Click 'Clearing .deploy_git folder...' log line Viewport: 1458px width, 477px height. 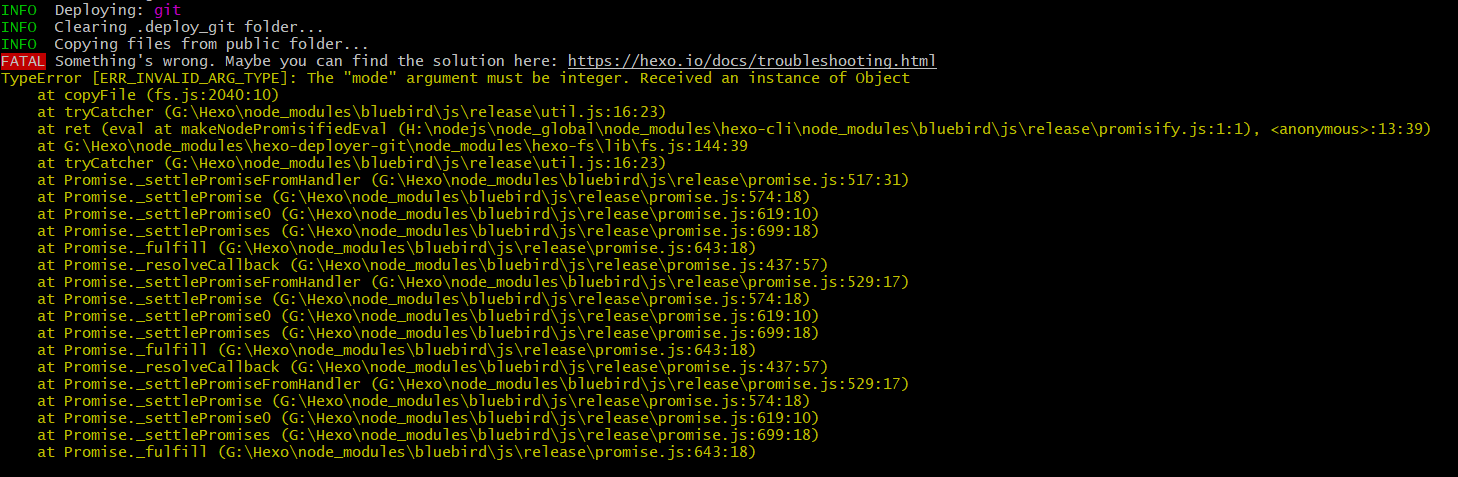(x=188, y=27)
